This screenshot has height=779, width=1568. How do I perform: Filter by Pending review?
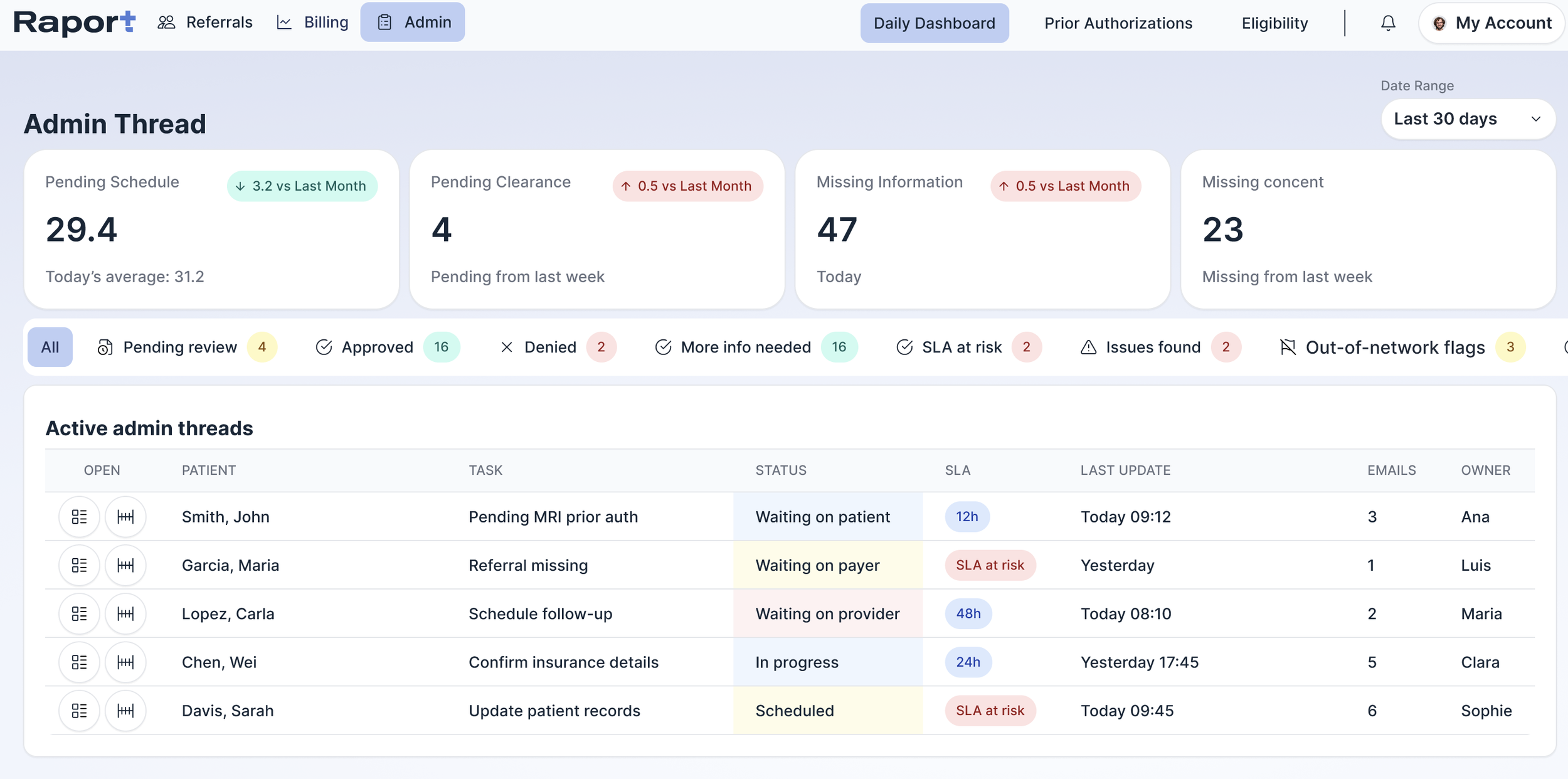pyautogui.click(x=180, y=347)
